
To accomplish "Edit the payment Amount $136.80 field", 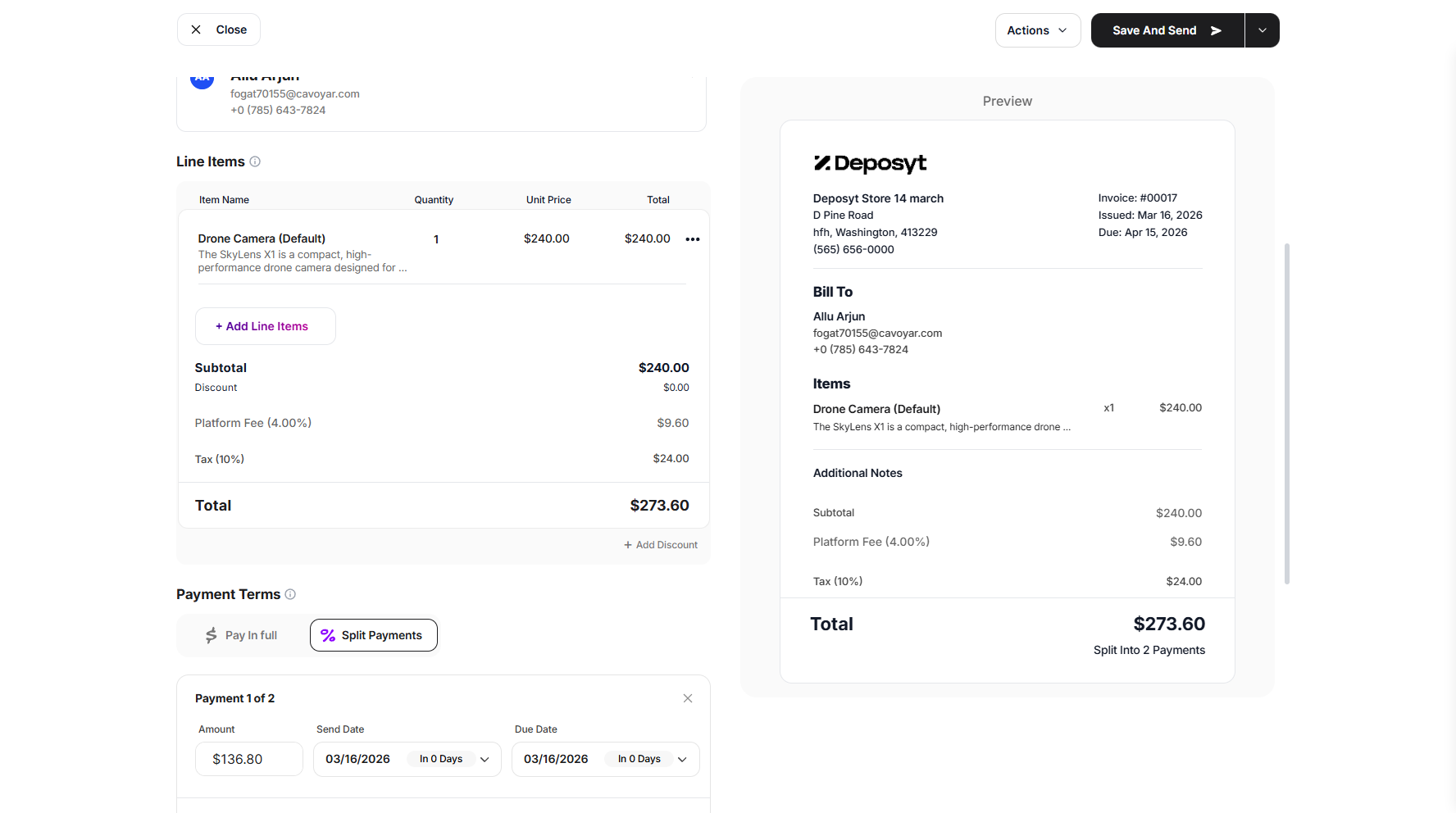I will click(249, 759).
